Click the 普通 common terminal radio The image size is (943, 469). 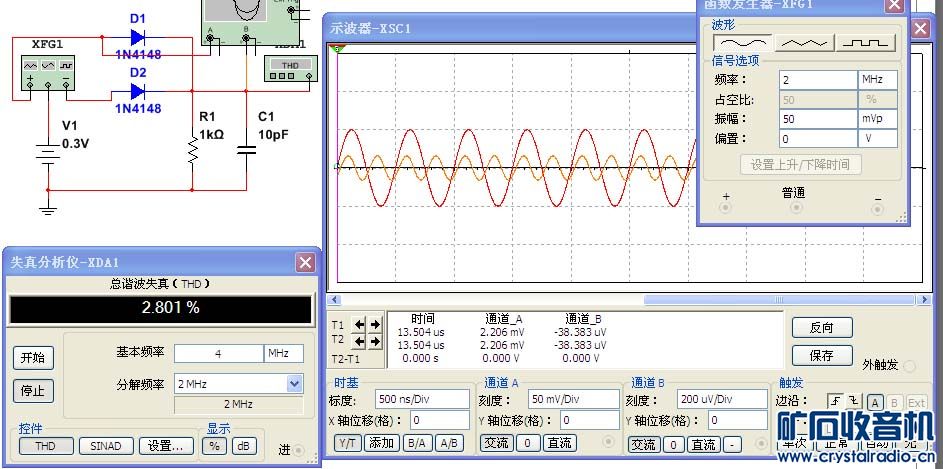click(x=796, y=208)
